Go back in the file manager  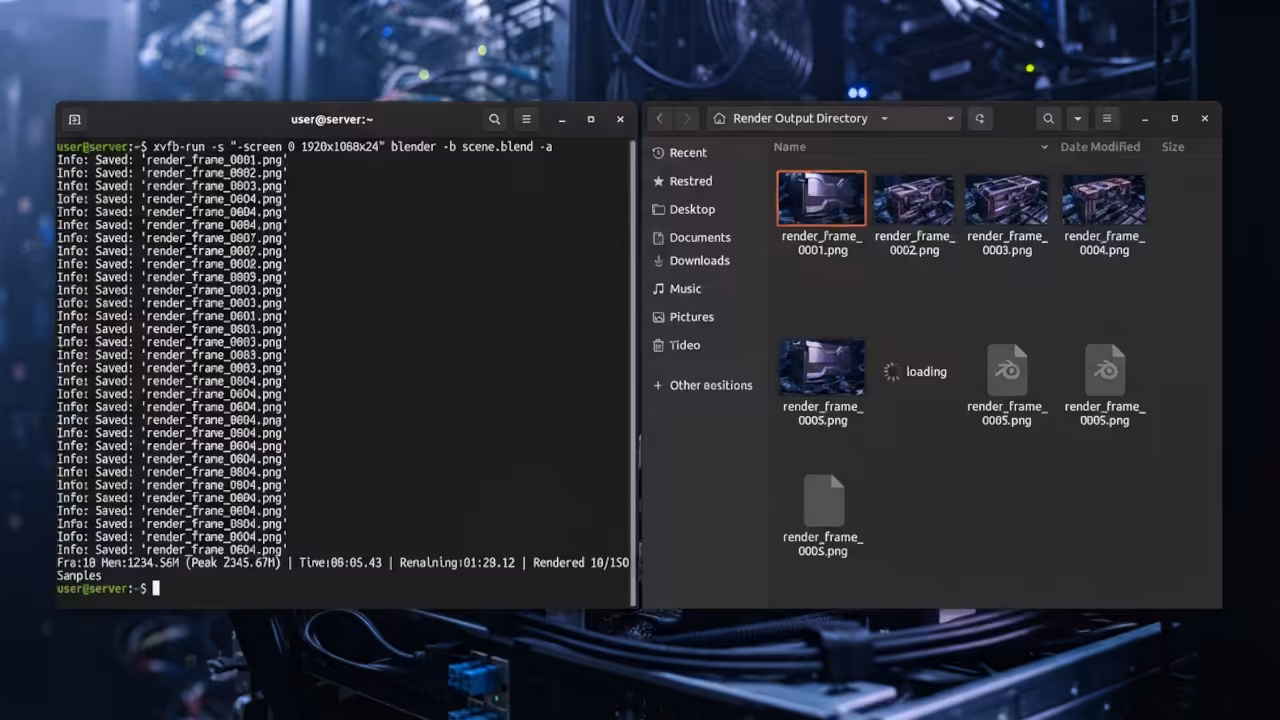pos(659,118)
